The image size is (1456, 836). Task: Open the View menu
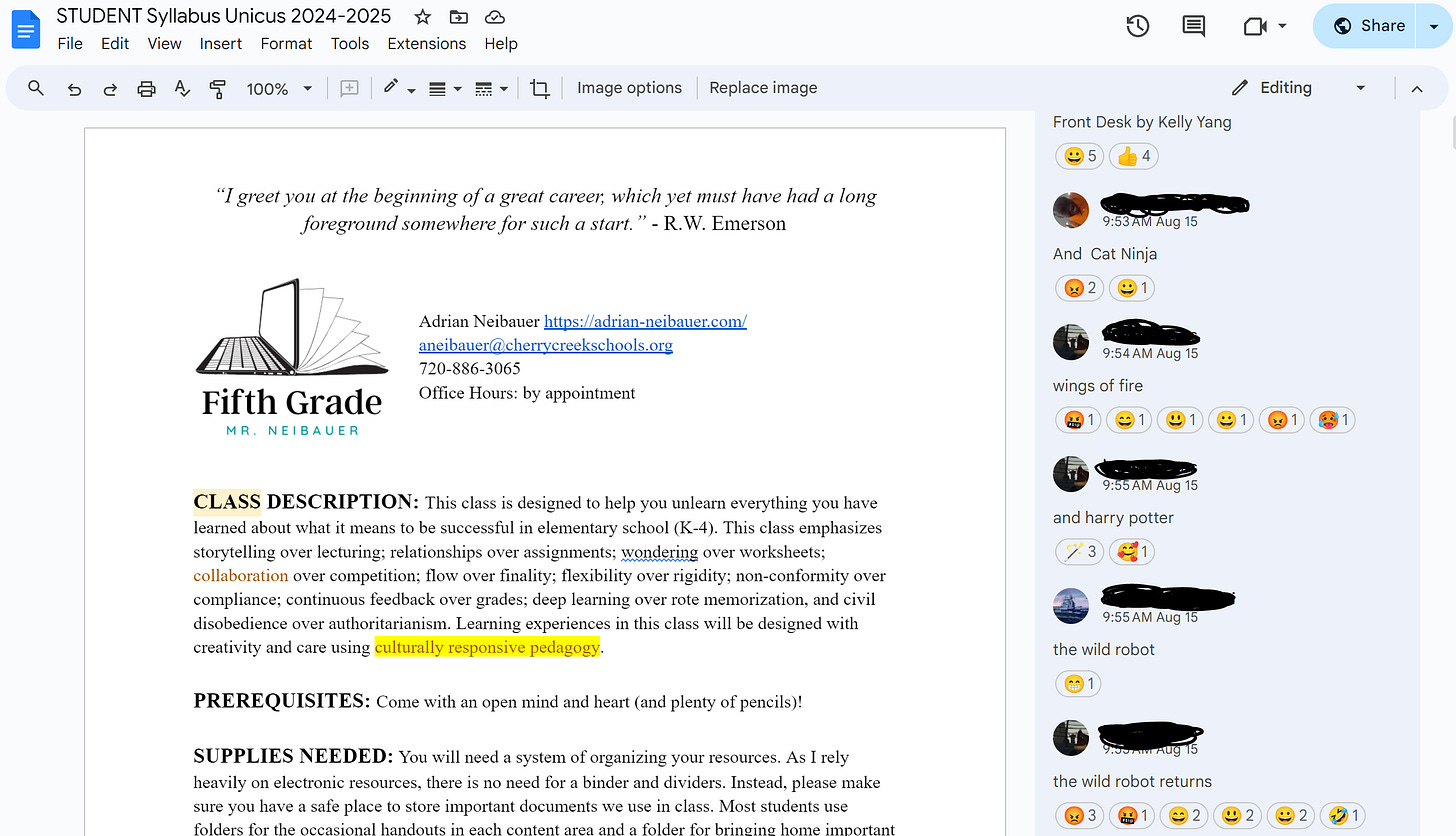click(x=164, y=43)
